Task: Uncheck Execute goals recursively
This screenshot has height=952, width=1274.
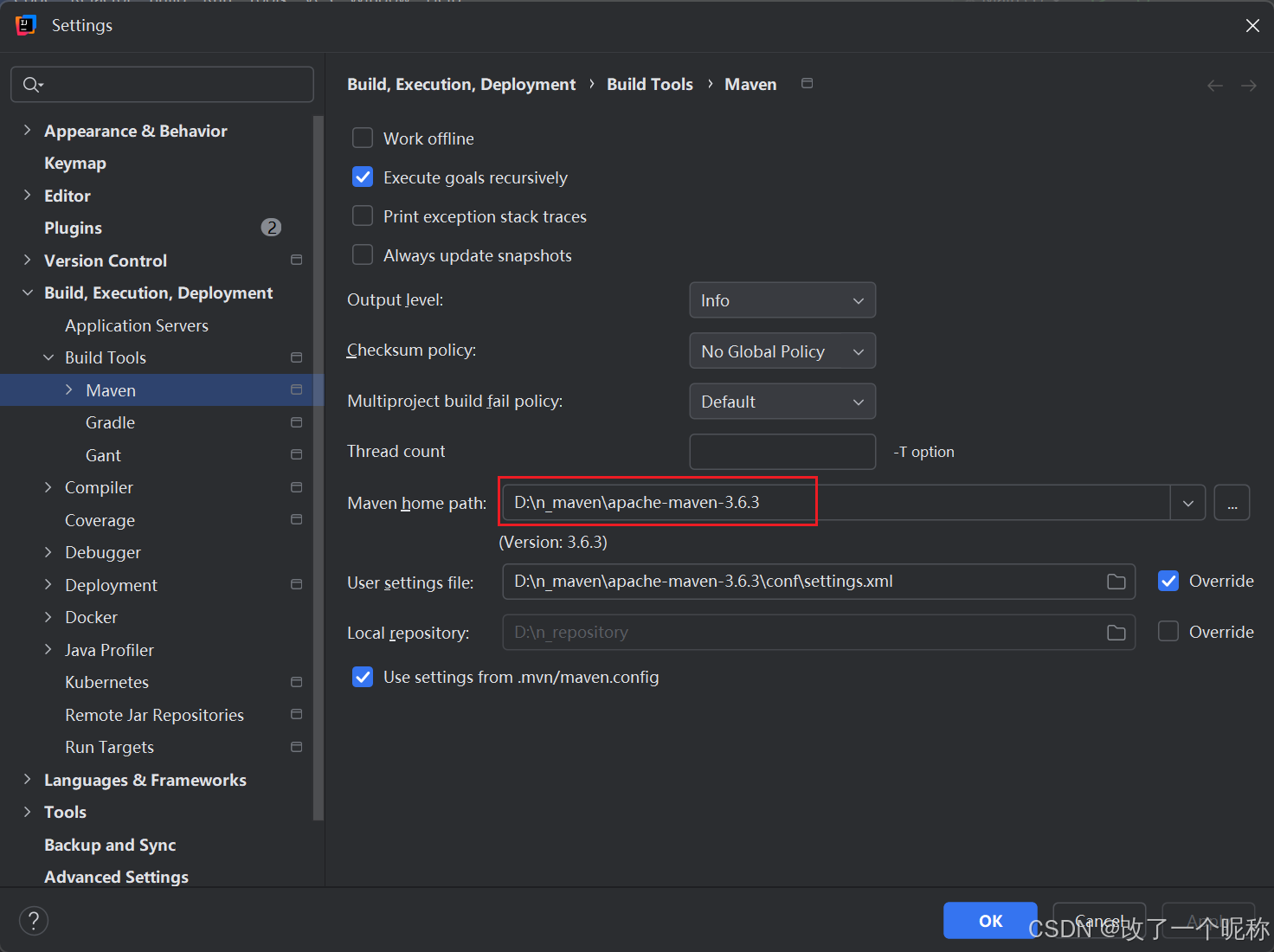Action: click(x=363, y=177)
